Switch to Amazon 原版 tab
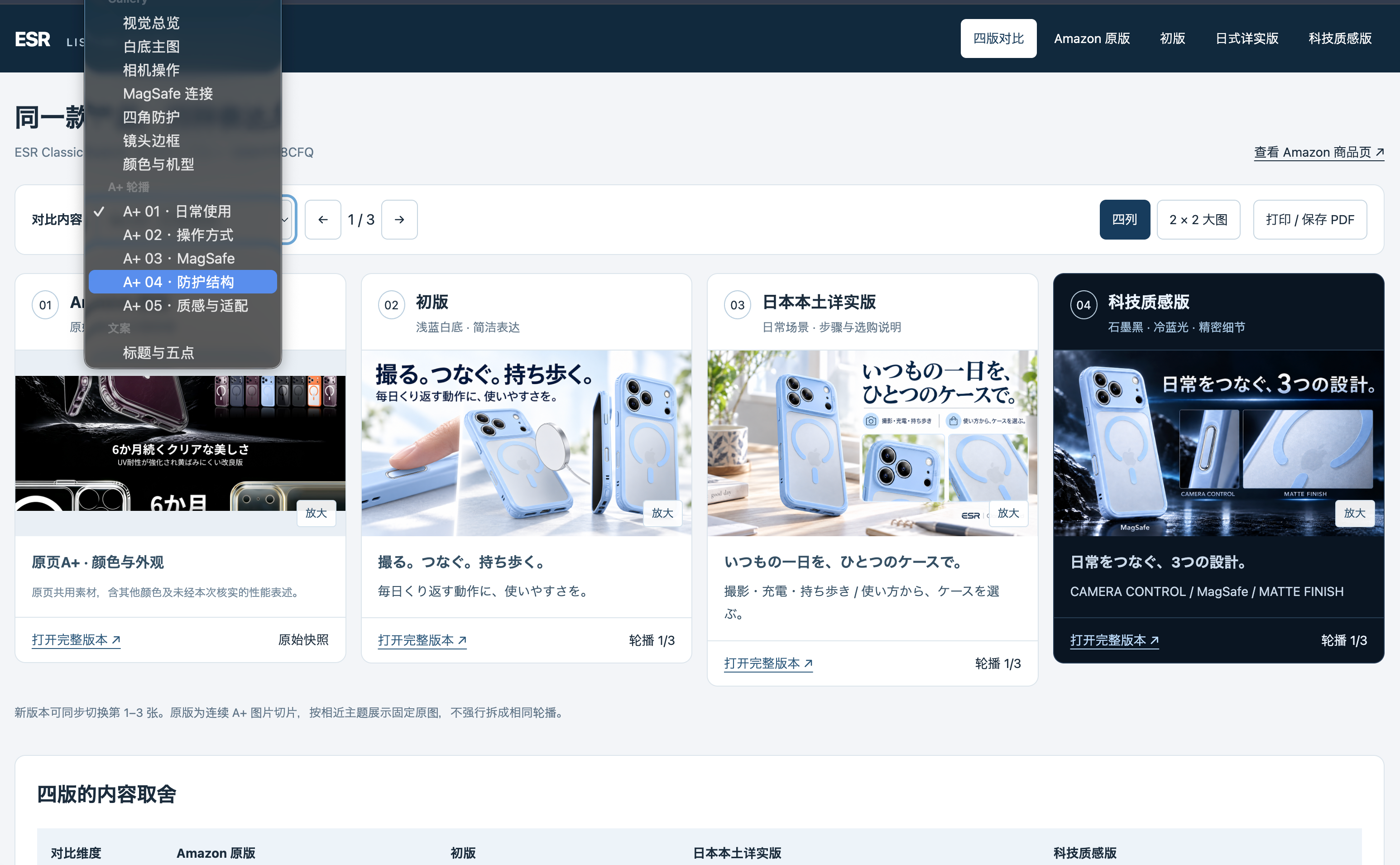This screenshot has width=1400, height=865. (1092, 39)
